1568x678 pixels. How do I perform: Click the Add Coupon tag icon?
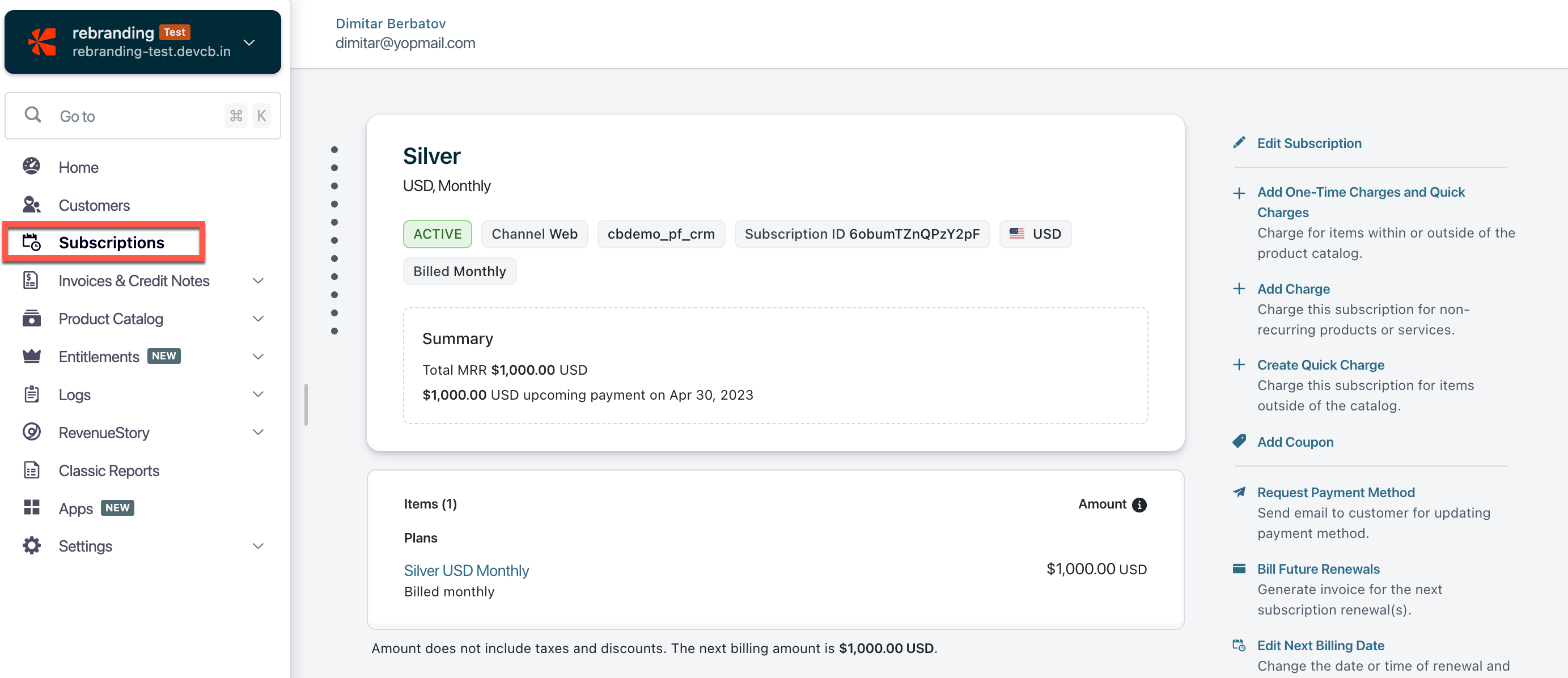click(1239, 441)
